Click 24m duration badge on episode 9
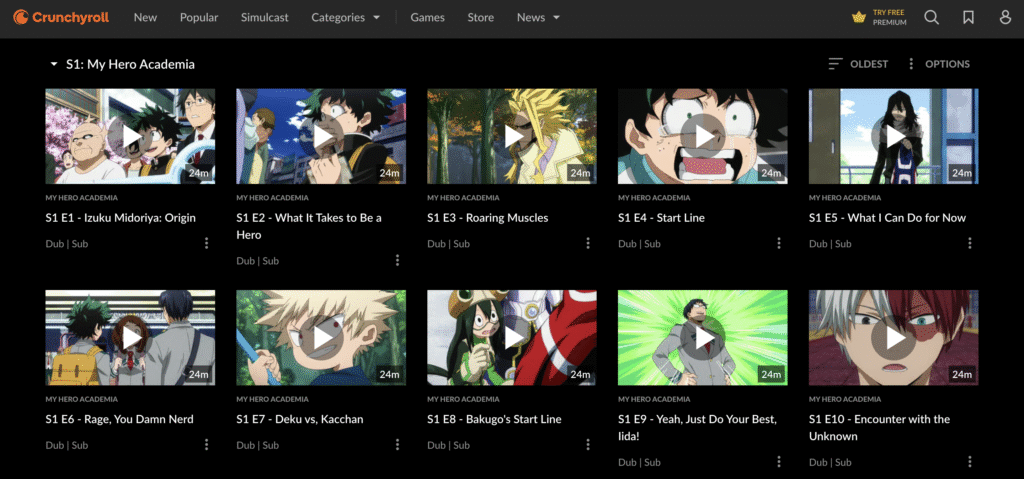The height and width of the screenshot is (479, 1024). coord(771,374)
